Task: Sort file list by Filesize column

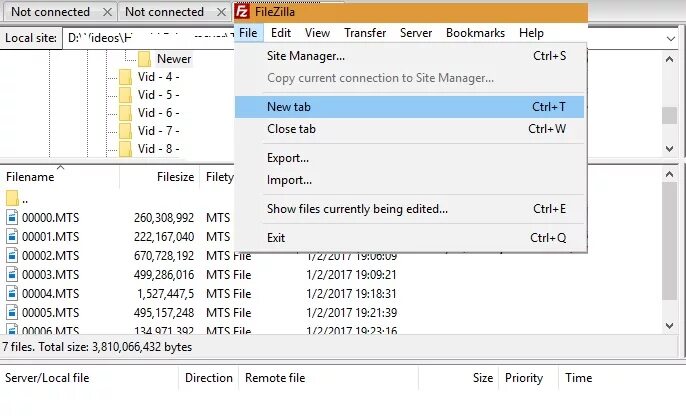Action: [176, 177]
